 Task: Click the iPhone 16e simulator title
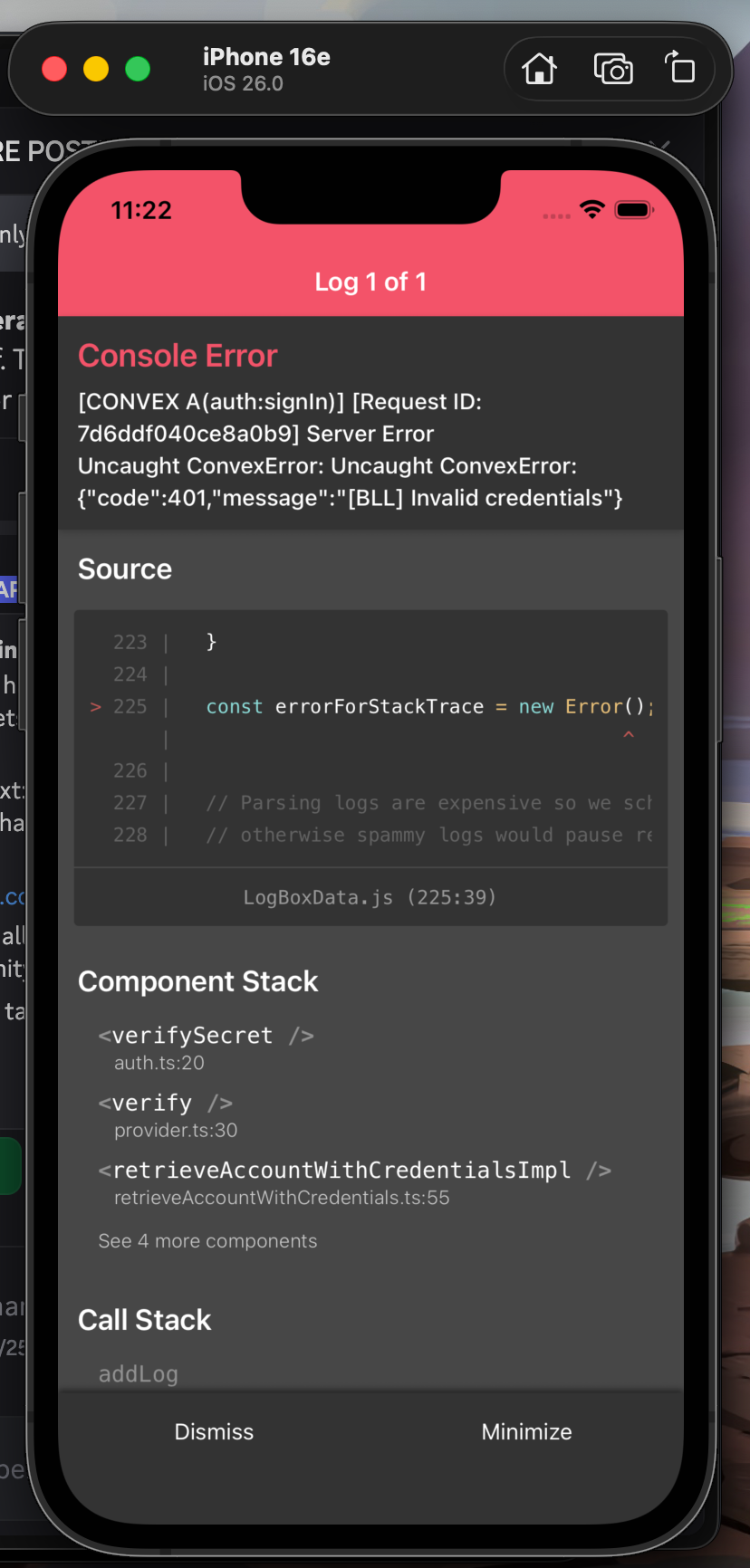click(266, 58)
